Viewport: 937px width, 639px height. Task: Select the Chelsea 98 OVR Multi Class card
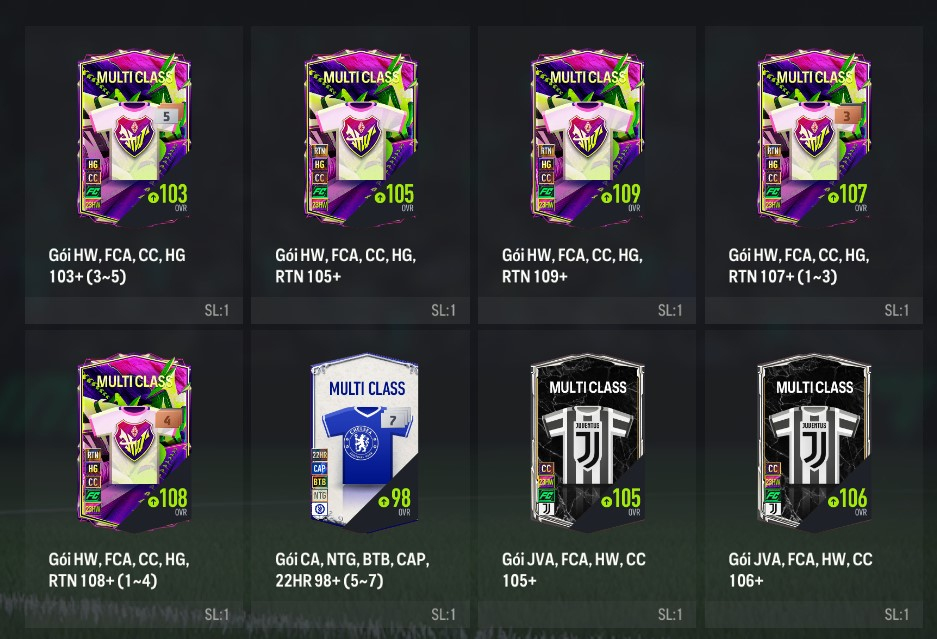tap(364, 443)
